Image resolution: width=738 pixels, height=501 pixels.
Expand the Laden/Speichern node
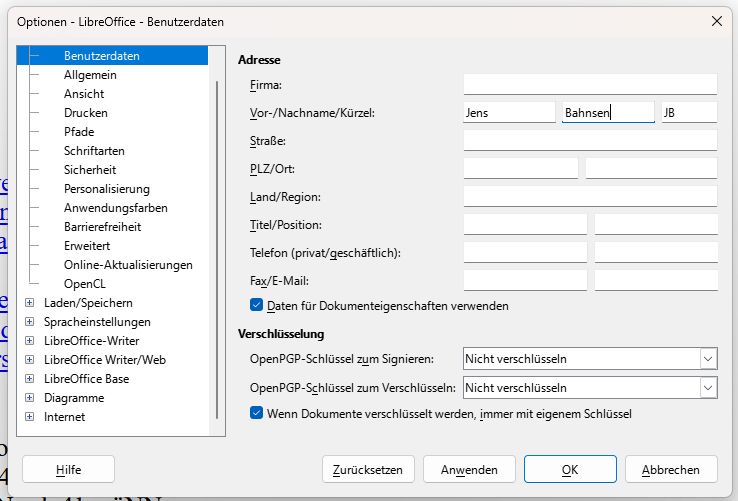(29, 302)
